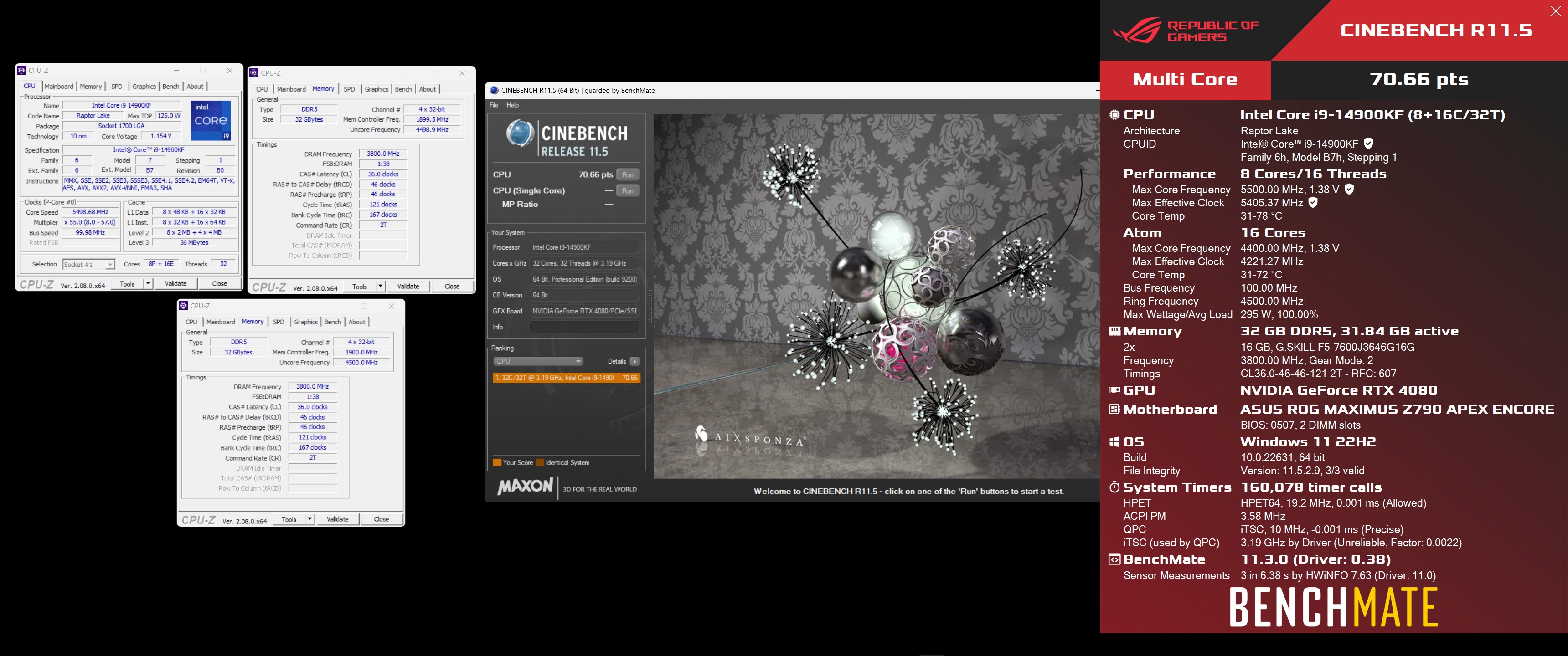This screenshot has height=656, width=1568.
Task: Click the AIXSPONZA watermark logo in render
Action: 751,436
